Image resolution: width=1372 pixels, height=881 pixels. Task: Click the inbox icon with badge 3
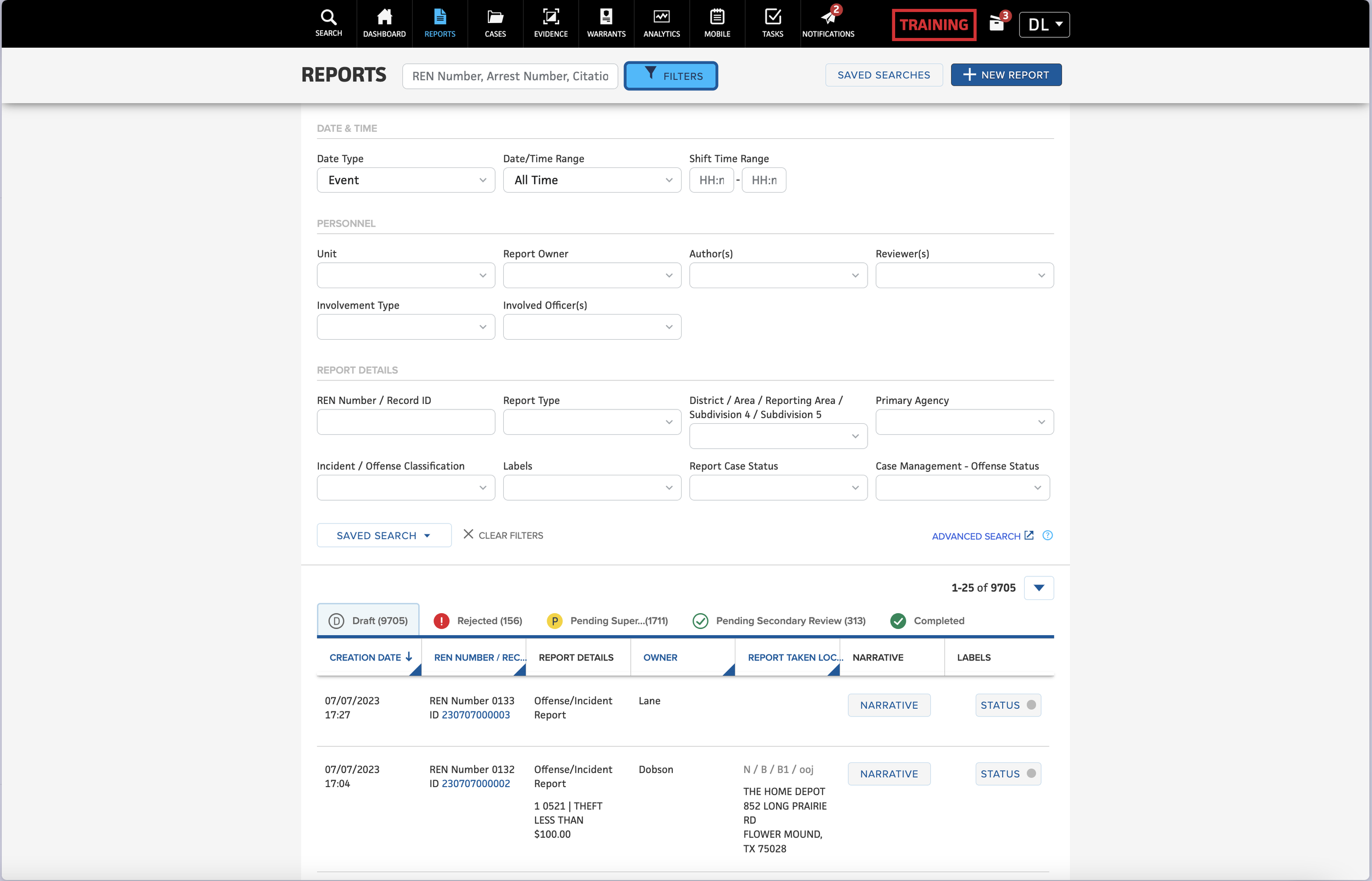click(x=996, y=24)
